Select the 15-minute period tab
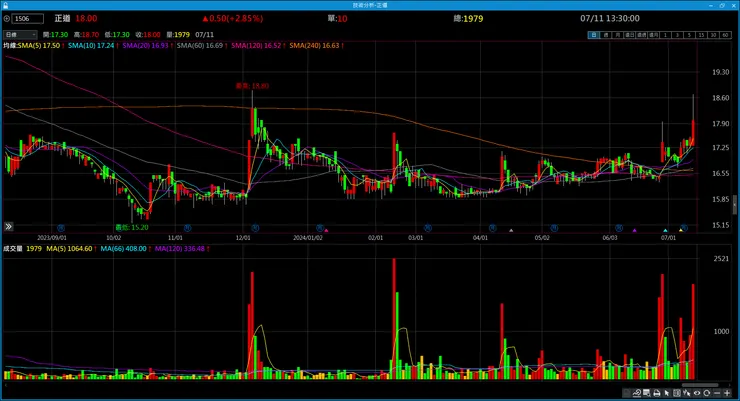Screen dimensions: 740x401 701,35
